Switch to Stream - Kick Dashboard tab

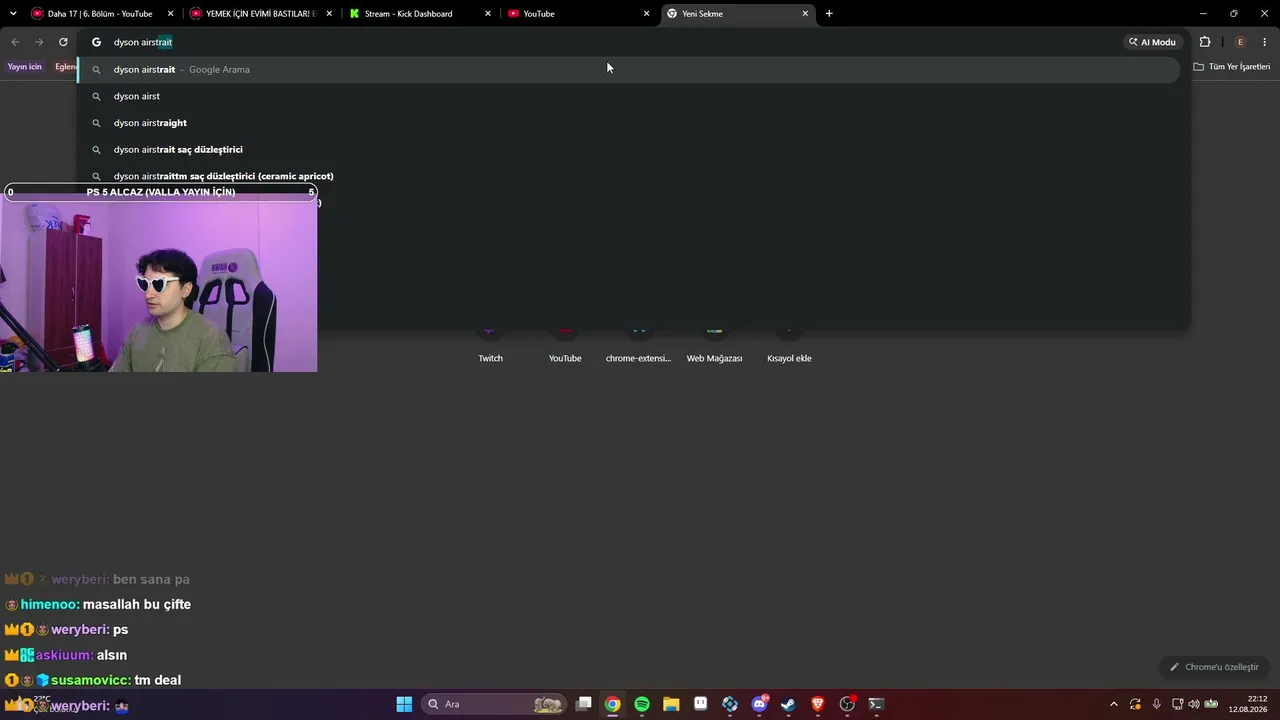420,14
